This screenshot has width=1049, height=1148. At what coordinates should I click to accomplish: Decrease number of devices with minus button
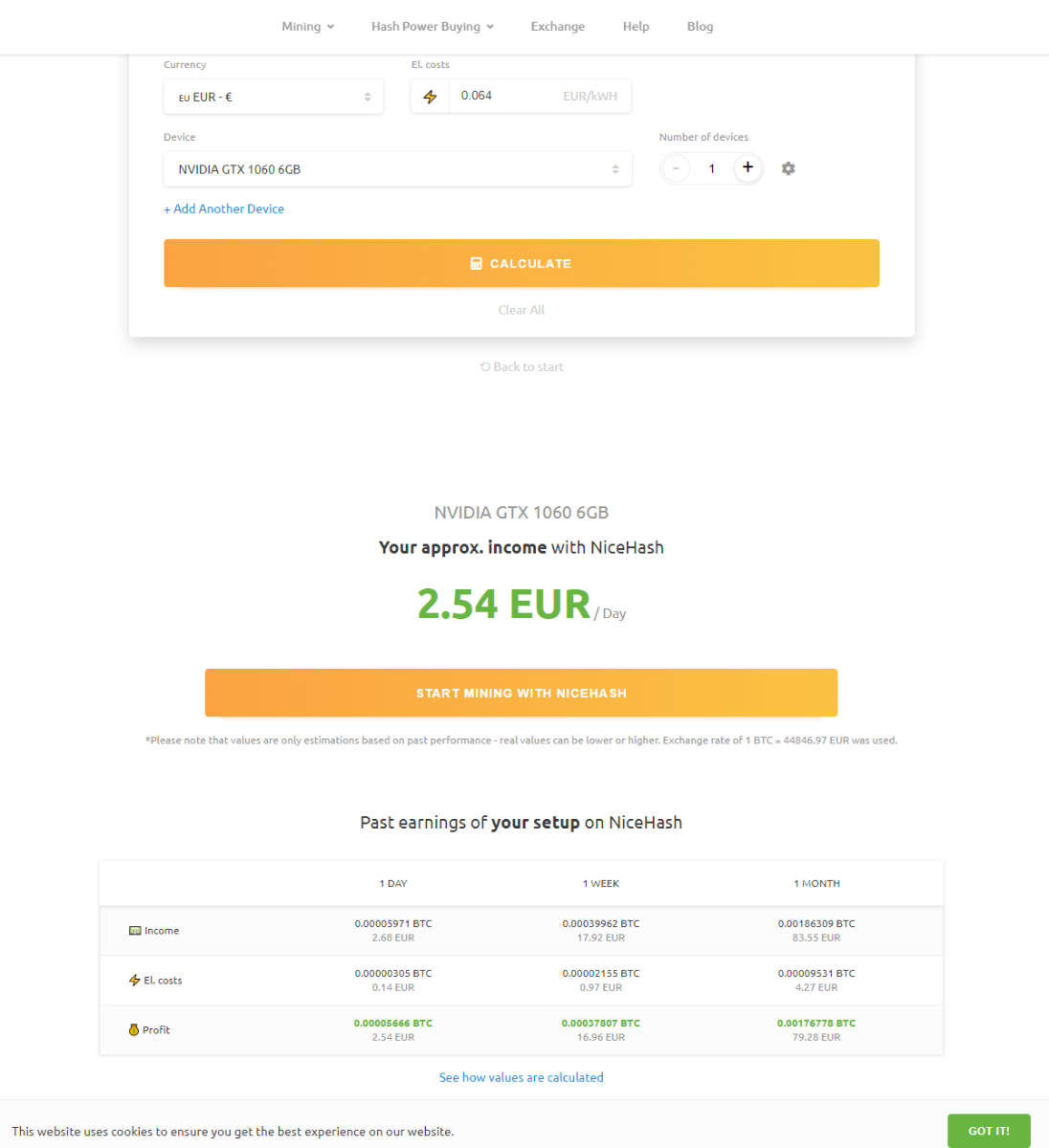pyautogui.click(x=676, y=168)
